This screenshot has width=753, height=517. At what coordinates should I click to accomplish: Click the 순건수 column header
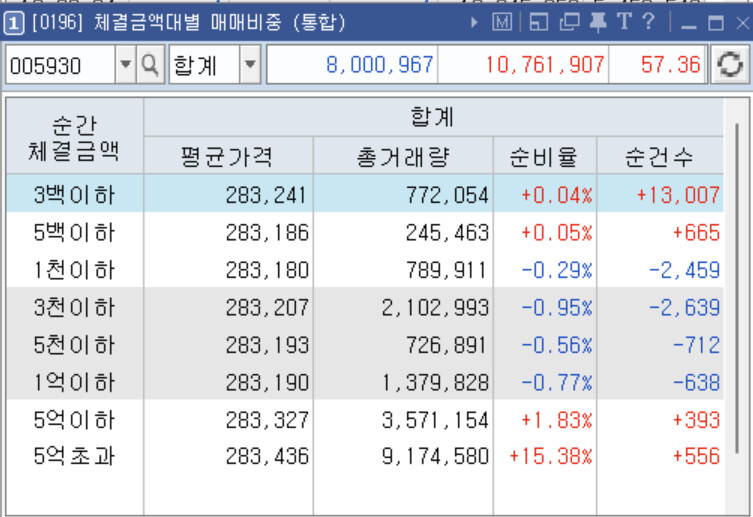click(x=660, y=156)
